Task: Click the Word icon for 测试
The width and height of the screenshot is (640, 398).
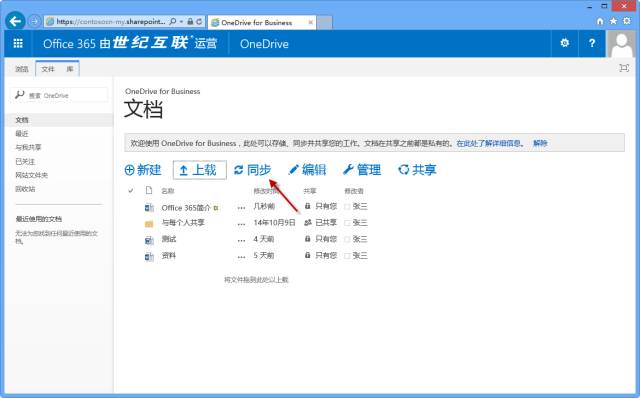Action: click(149, 240)
